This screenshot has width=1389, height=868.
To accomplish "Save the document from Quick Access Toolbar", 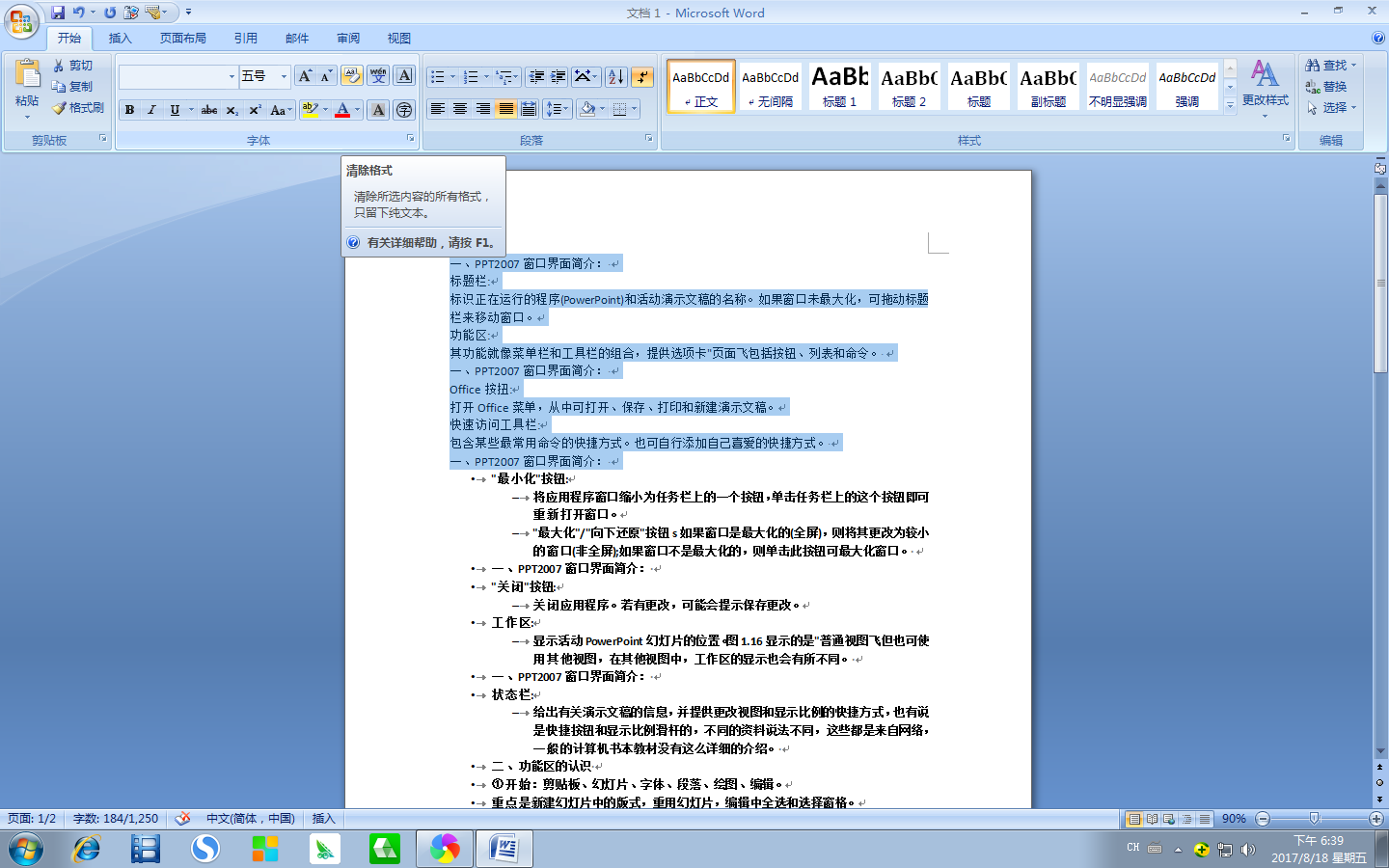I will click(x=58, y=13).
